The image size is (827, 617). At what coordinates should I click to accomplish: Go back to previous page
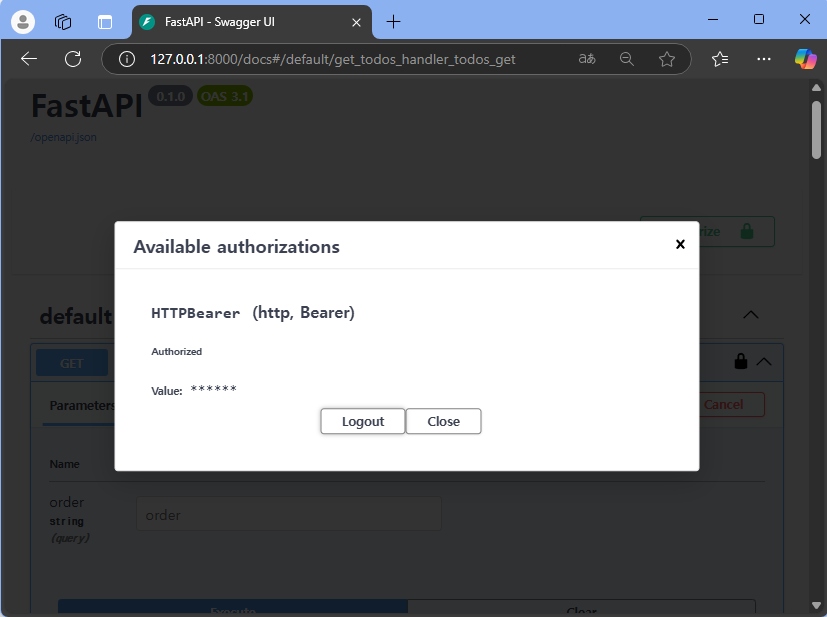coord(29,59)
